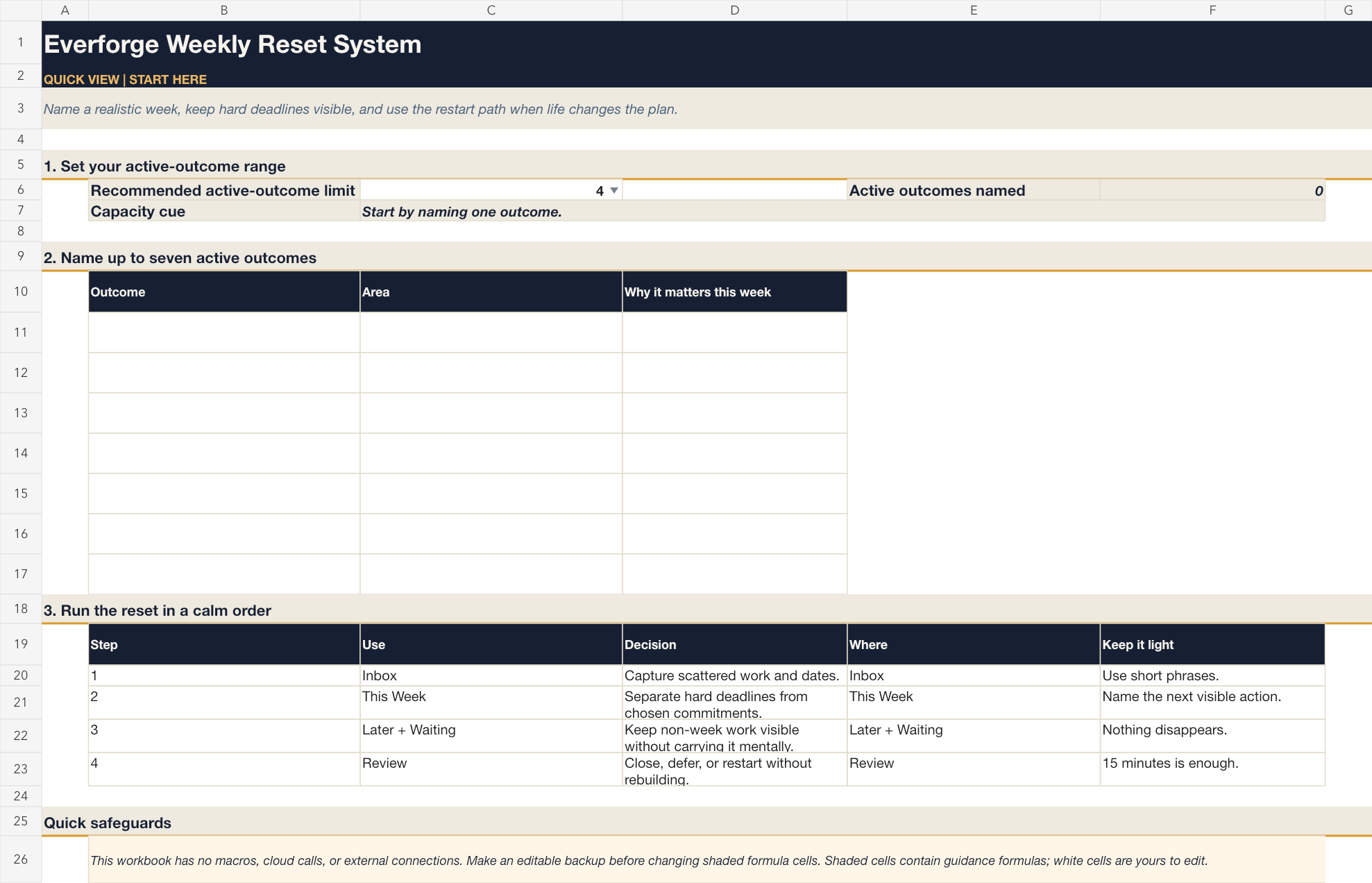This screenshot has width=1372, height=883.
Task: Click 'This Week' in the Use column
Action: [x=491, y=703]
